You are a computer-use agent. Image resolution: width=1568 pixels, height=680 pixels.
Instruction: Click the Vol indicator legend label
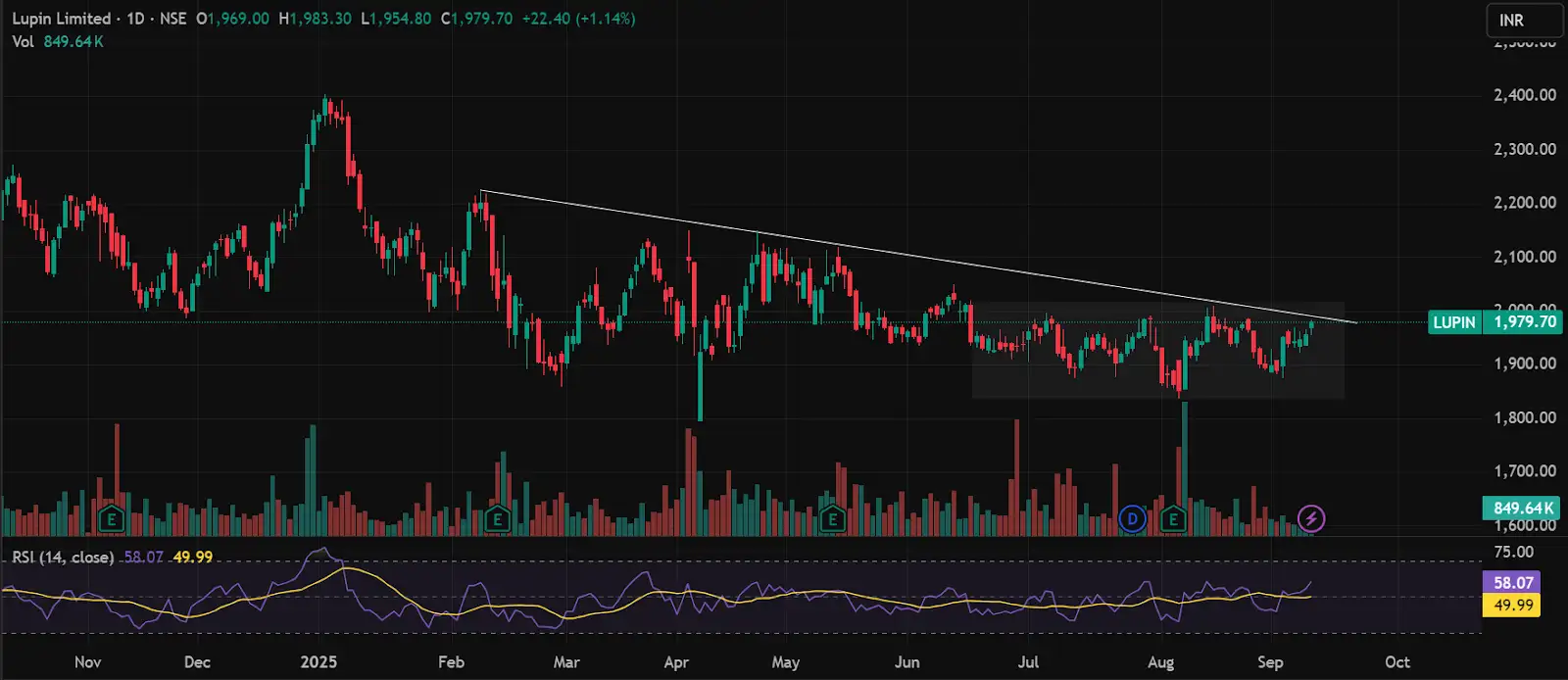(x=23, y=41)
